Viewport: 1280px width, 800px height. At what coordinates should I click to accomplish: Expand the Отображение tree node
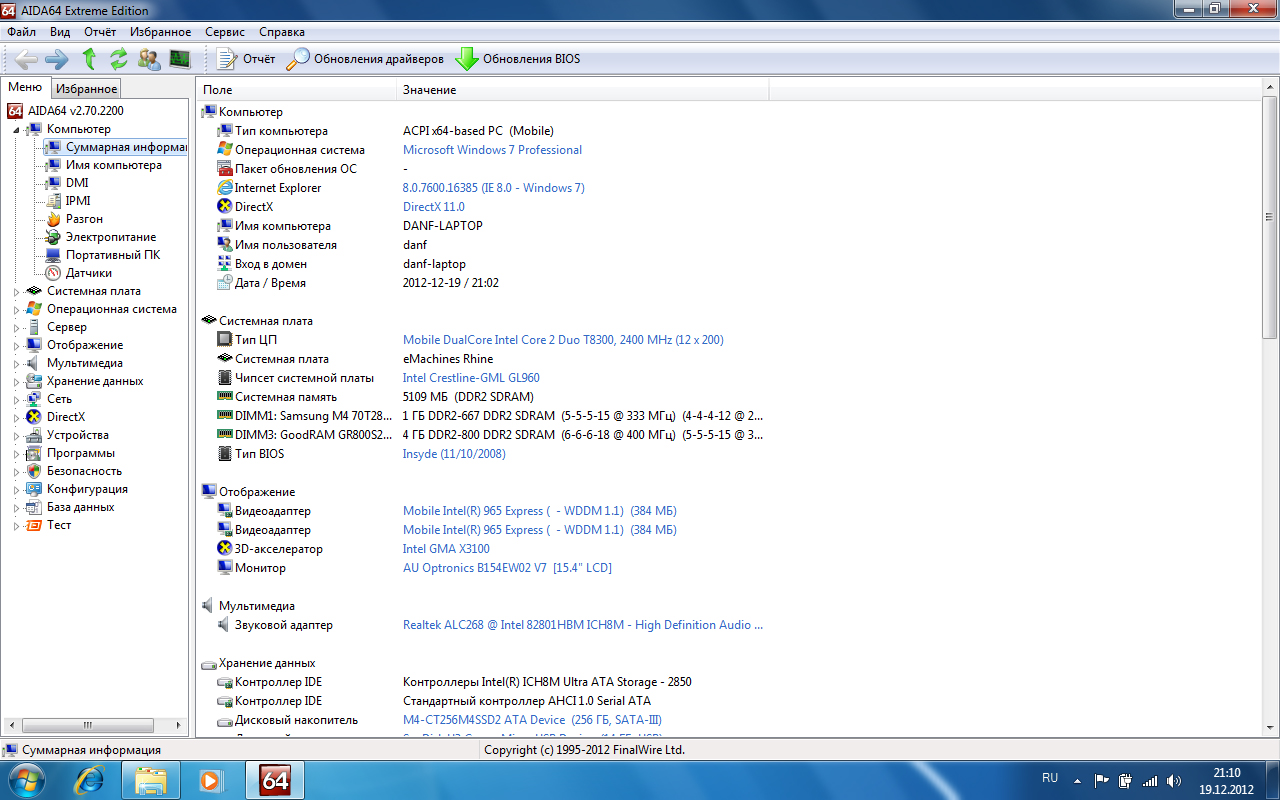[17, 346]
